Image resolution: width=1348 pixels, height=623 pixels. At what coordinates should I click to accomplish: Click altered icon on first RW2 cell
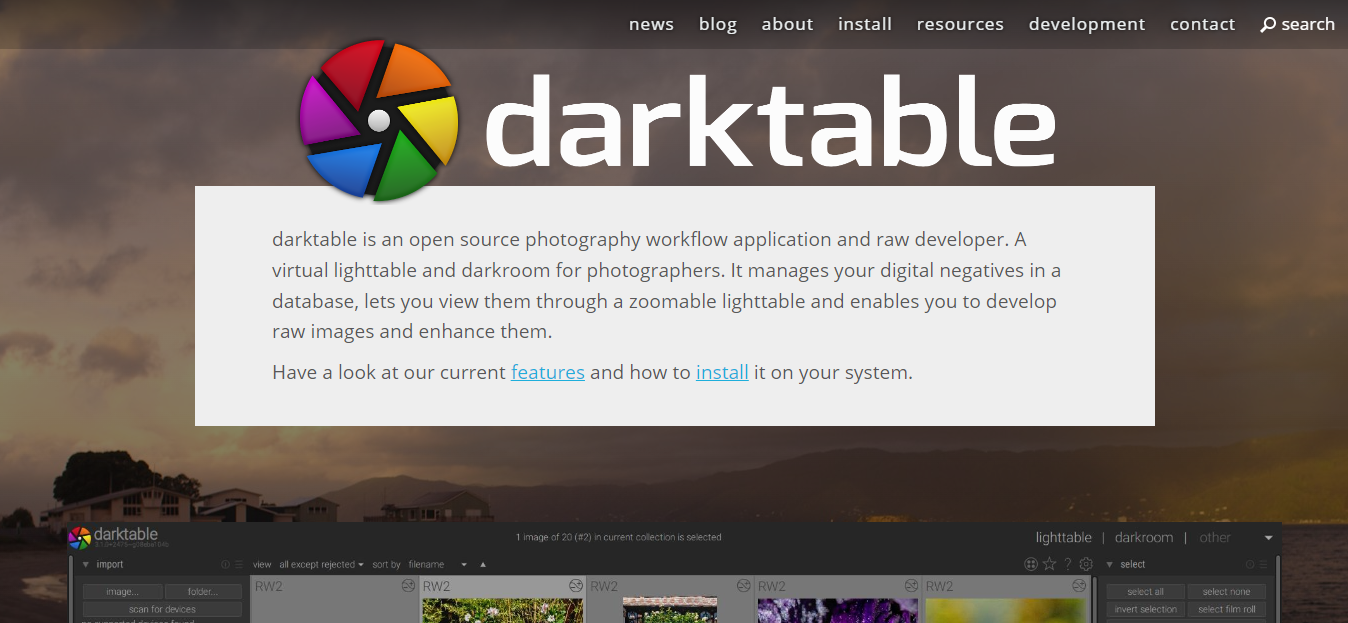pos(408,585)
